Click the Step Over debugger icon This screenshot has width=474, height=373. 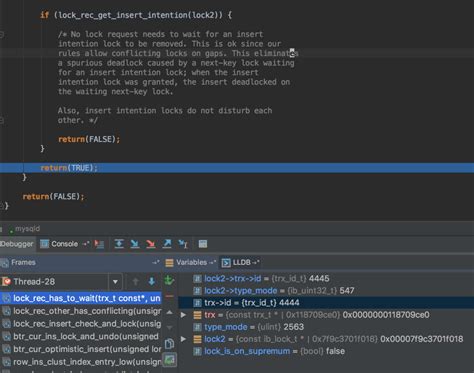tap(119, 244)
